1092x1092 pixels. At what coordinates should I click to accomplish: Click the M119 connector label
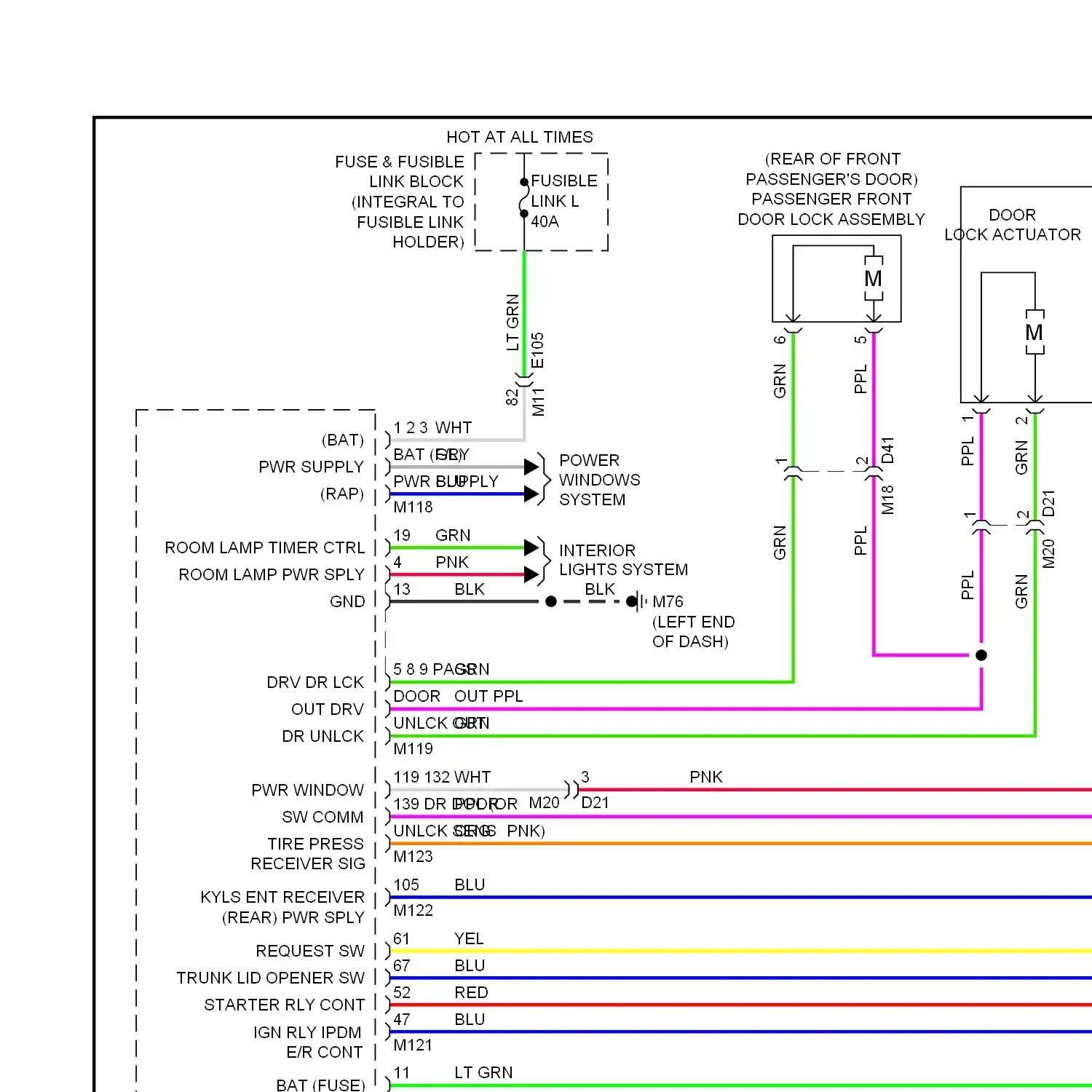pos(413,748)
